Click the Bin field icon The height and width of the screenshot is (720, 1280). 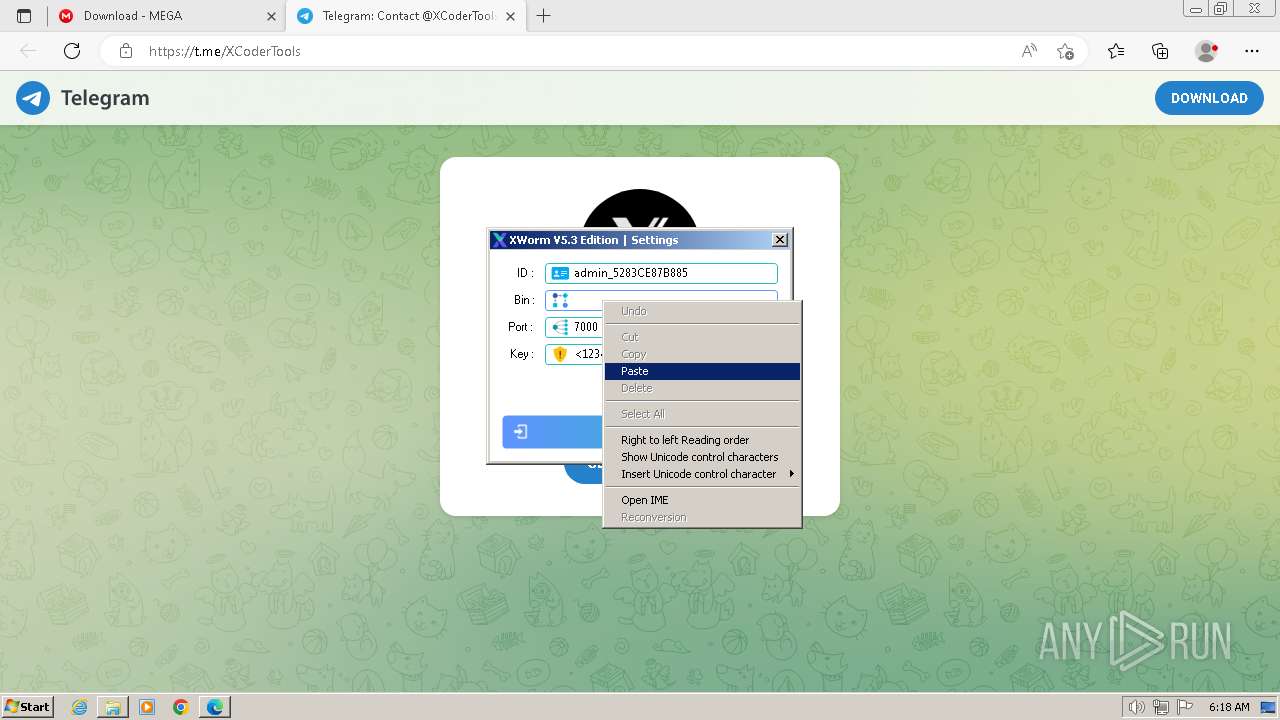560,300
